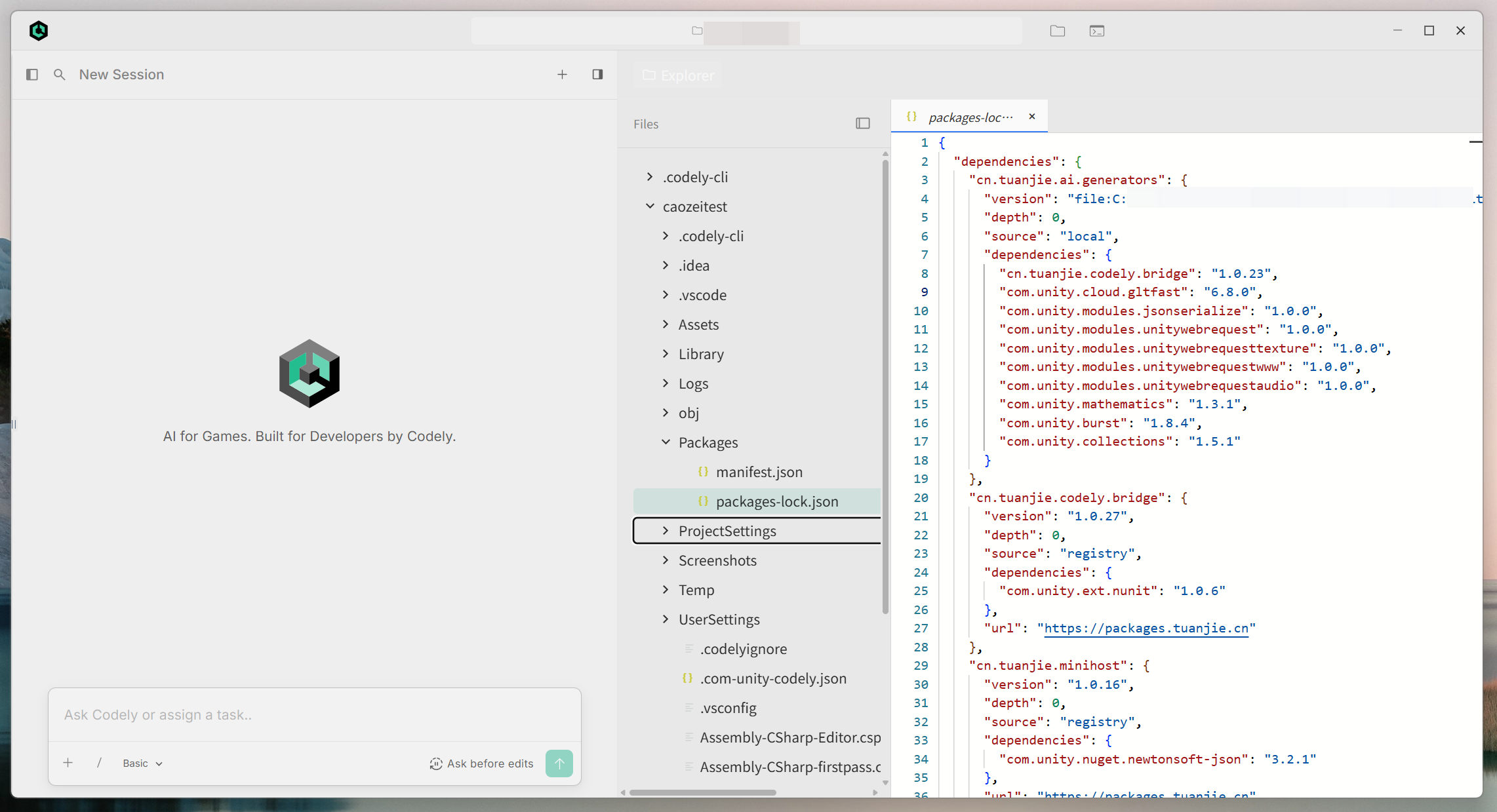This screenshot has height=812, width=1497.
Task: Click the JSON file icon beside manifest.json
Action: [703, 472]
